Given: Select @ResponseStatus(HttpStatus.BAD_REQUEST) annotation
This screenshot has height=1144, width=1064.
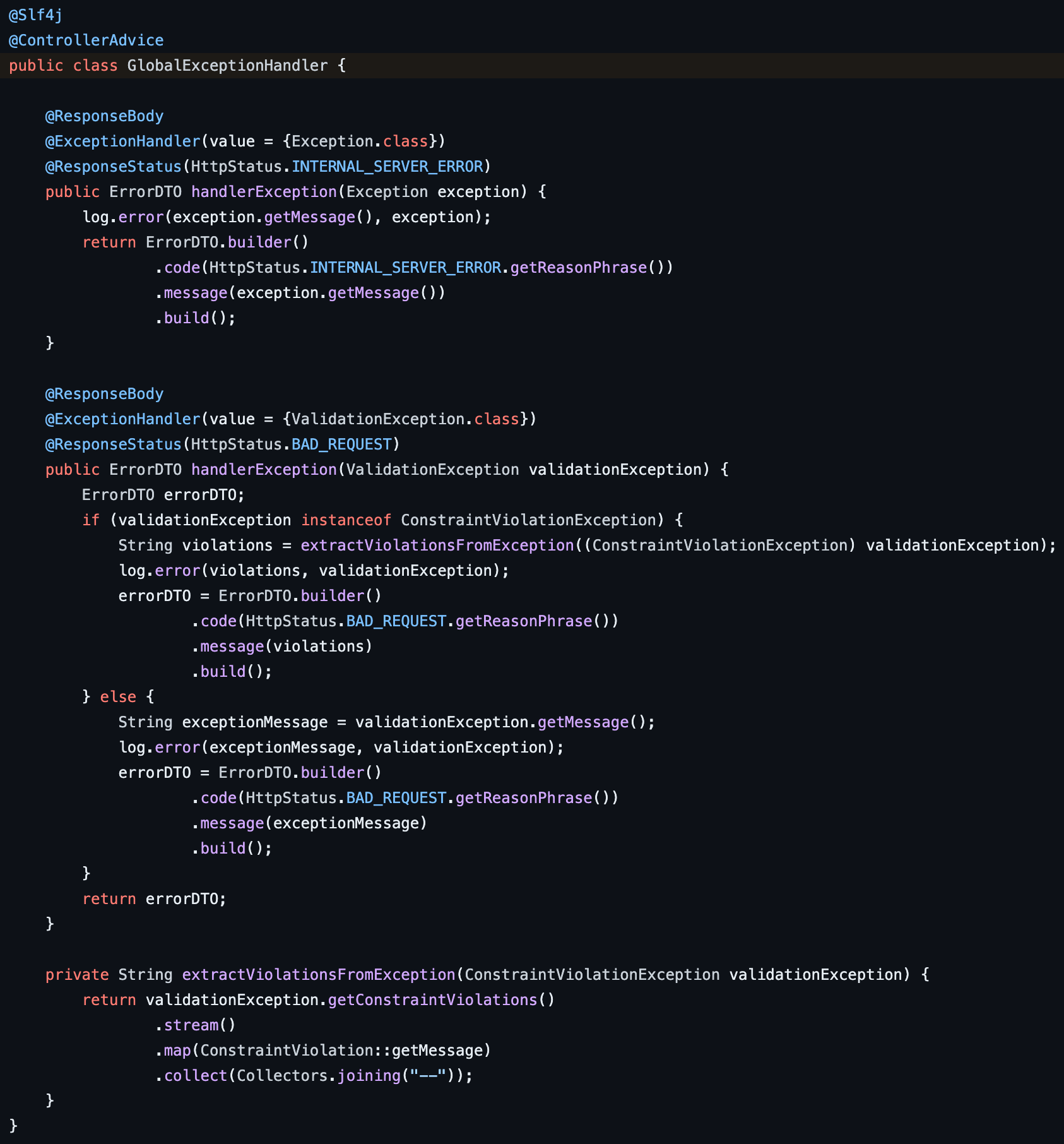Looking at the screenshot, I should coord(222,444).
